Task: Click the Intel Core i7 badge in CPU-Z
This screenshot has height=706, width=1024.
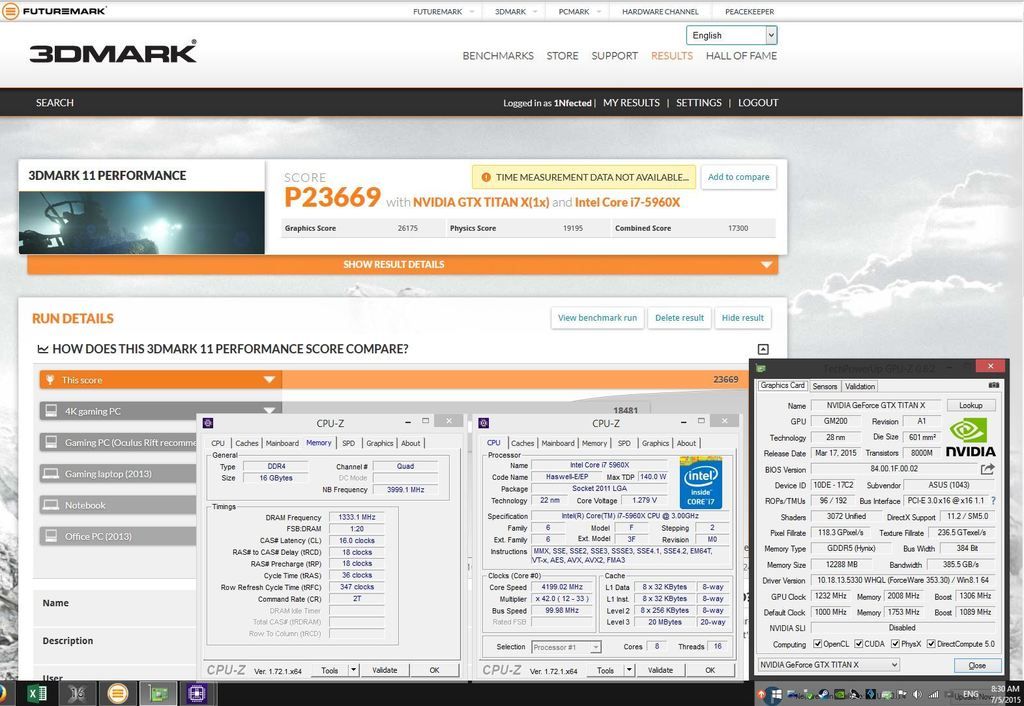Action: click(x=701, y=483)
